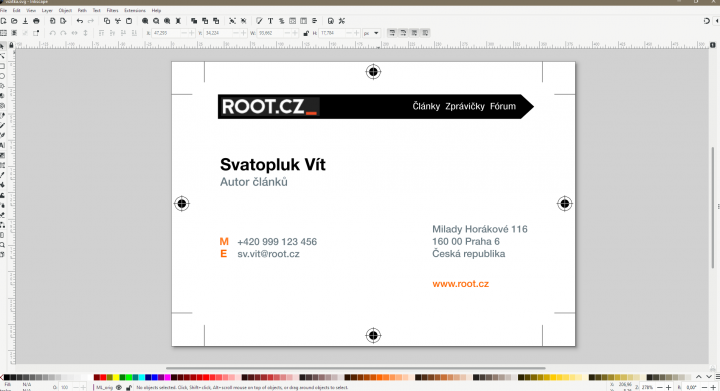This screenshot has height=391, width=720.
Task: Flip selection vertically
Action: pos(85,33)
